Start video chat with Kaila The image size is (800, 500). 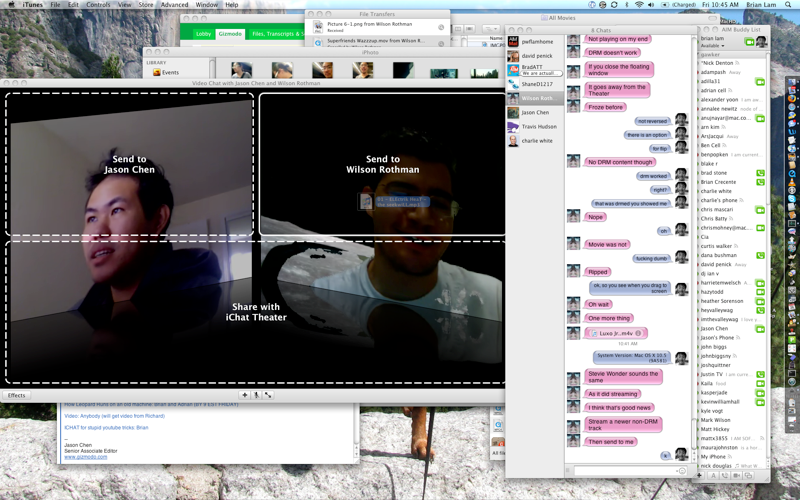click(760, 384)
